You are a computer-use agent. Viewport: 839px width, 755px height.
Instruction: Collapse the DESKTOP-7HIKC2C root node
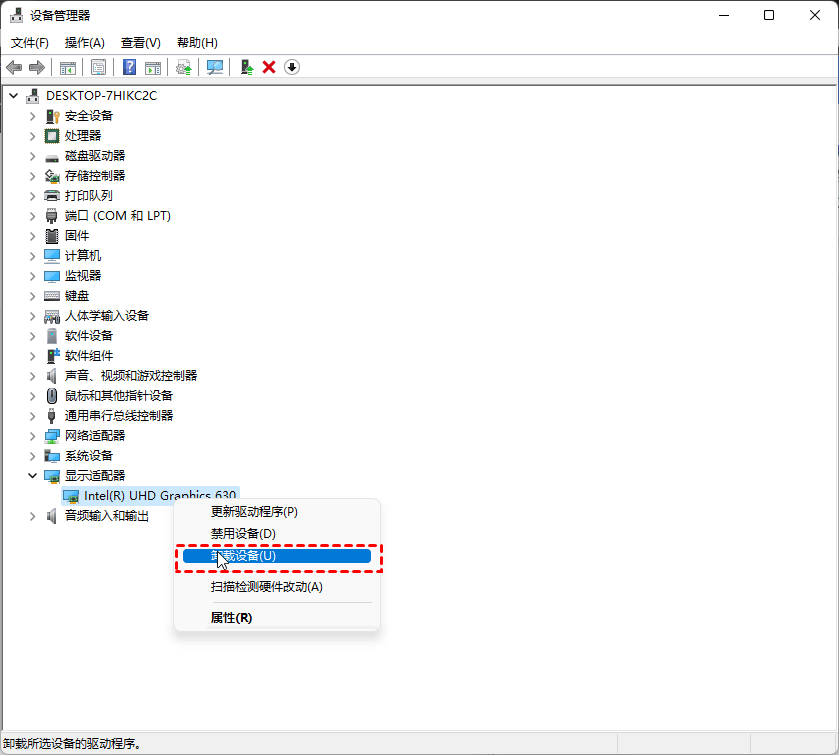(x=13, y=96)
